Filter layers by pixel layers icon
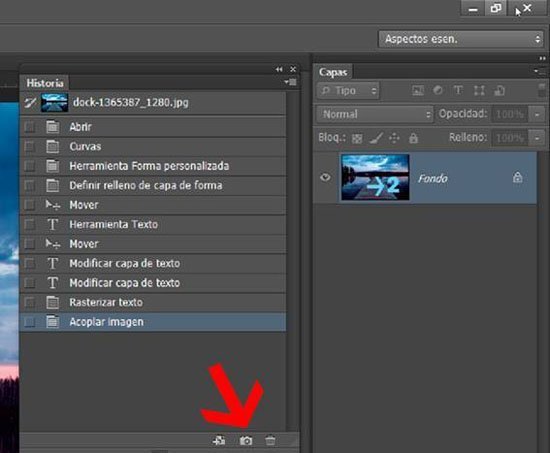The height and width of the screenshot is (453, 550). [x=417, y=91]
